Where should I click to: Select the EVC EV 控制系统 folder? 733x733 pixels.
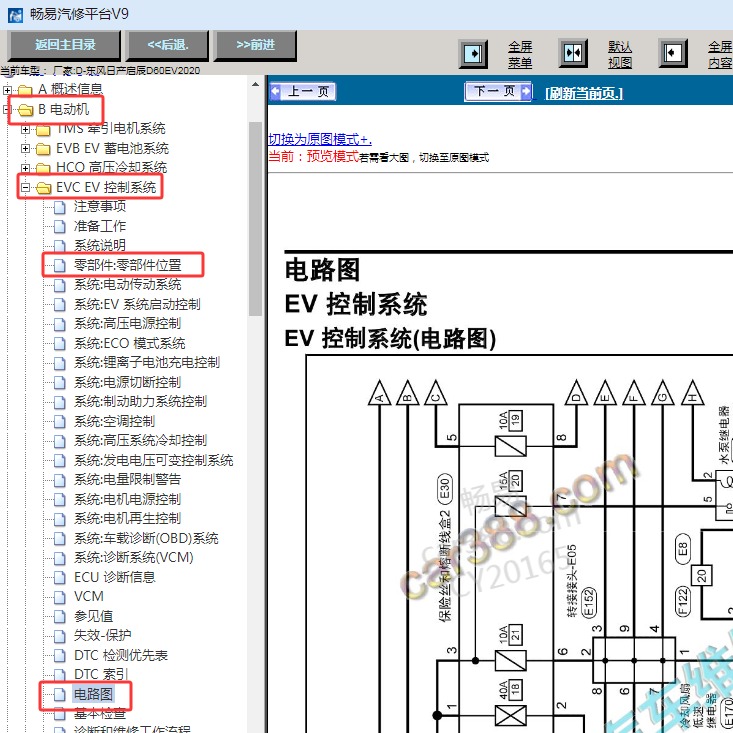click(106, 187)
